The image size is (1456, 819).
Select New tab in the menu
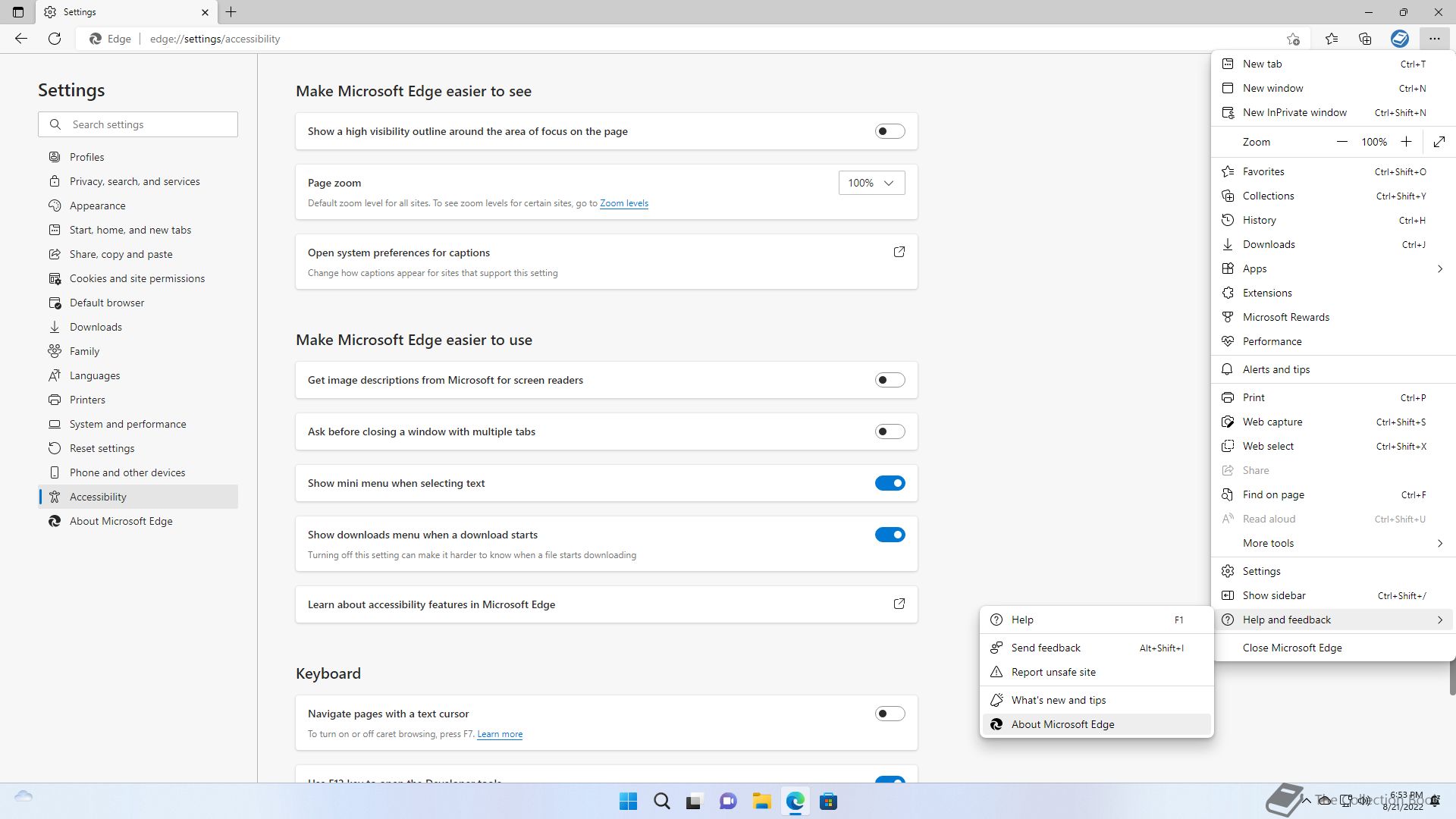1332,64
